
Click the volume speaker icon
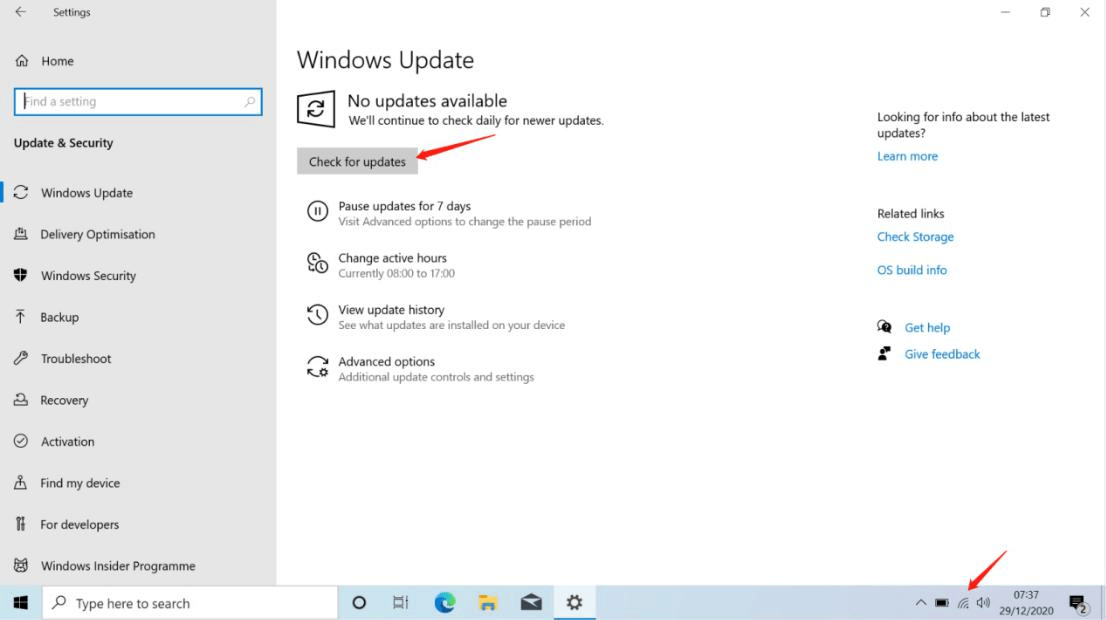pyautogui.click(x=983, y=603)
